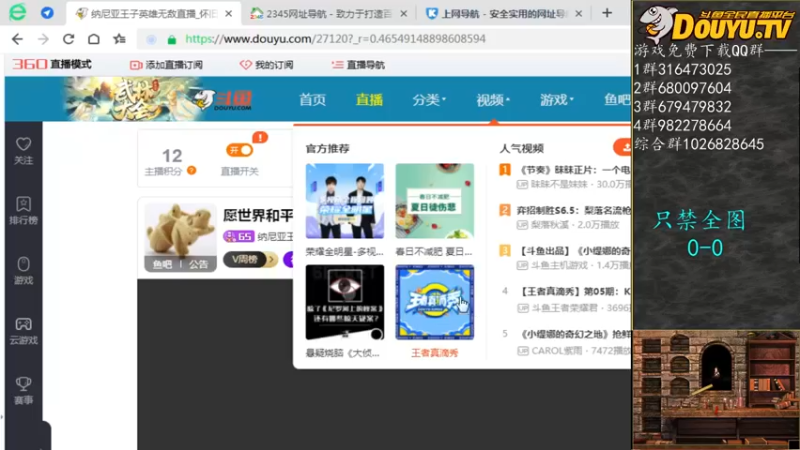This screenshot has width=800, height=450.
Task: Click the blue Telegram-style icon in the tab bar
Action: click(47, 13)
